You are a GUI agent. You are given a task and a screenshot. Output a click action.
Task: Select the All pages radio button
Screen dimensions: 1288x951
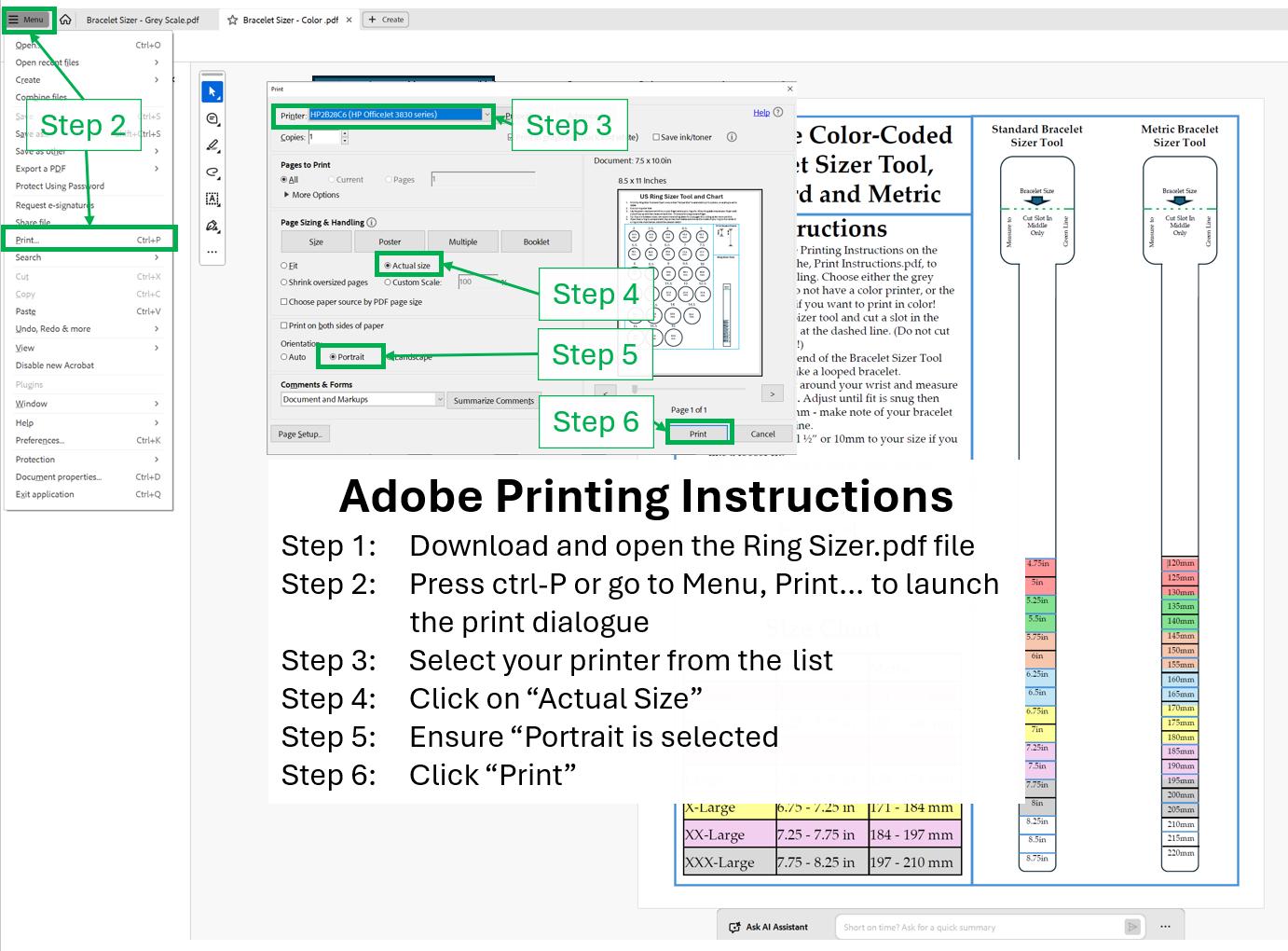point(283,180)
